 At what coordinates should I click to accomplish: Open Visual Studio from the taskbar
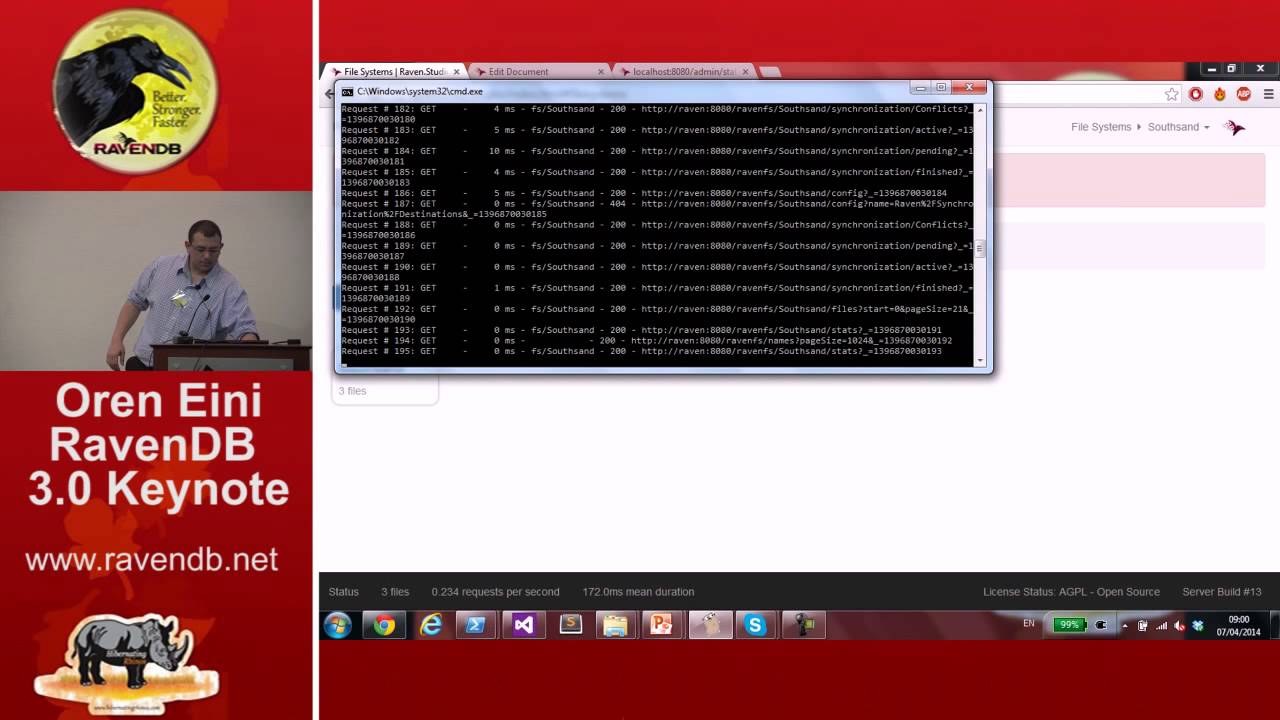tap(523, 626)
